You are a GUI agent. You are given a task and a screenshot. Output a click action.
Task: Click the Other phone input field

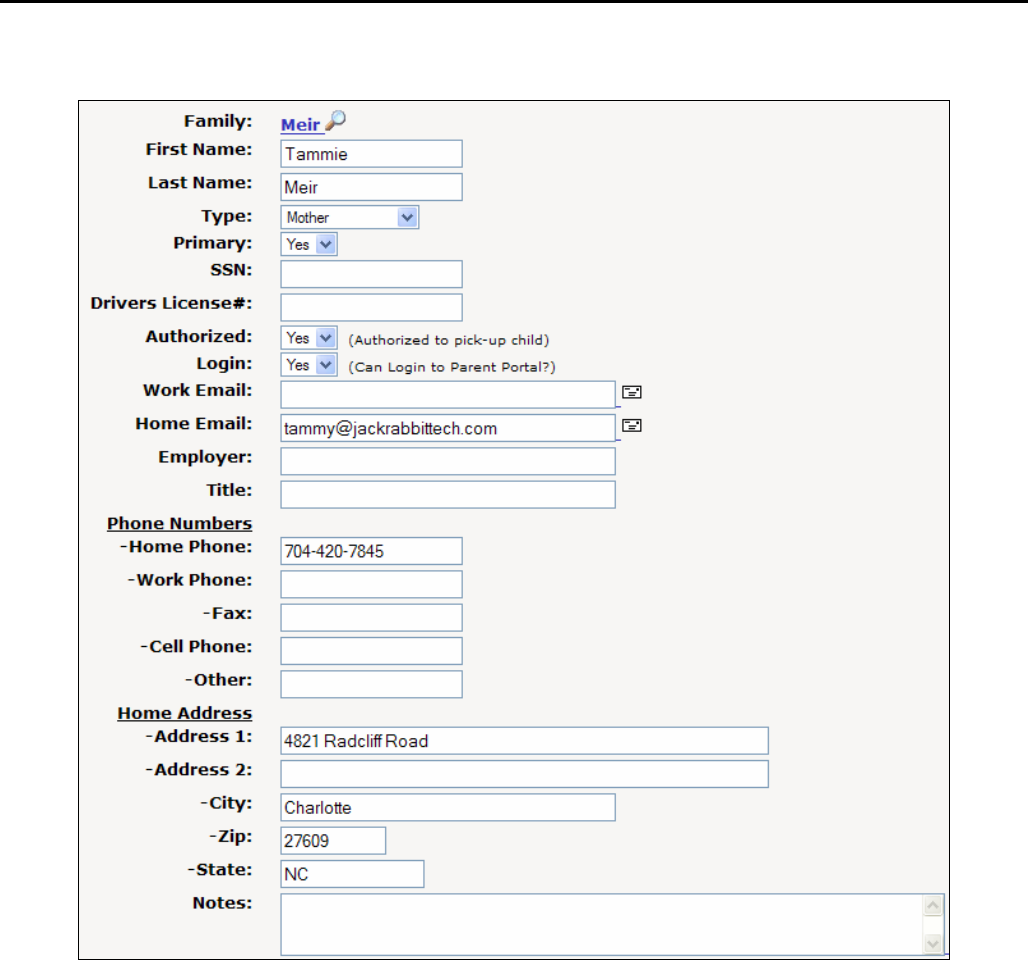pos(371,684)
